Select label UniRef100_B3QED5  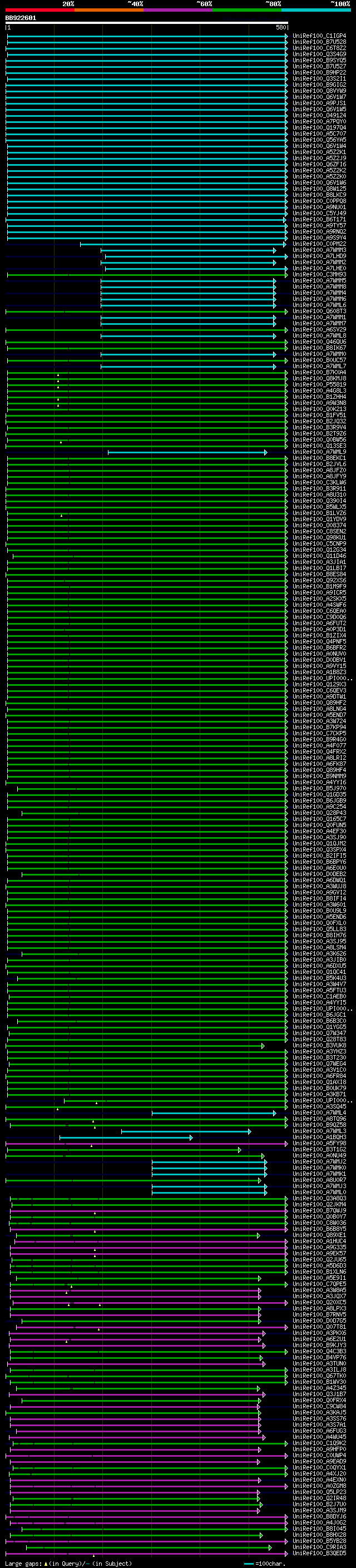click(319, 1554)
